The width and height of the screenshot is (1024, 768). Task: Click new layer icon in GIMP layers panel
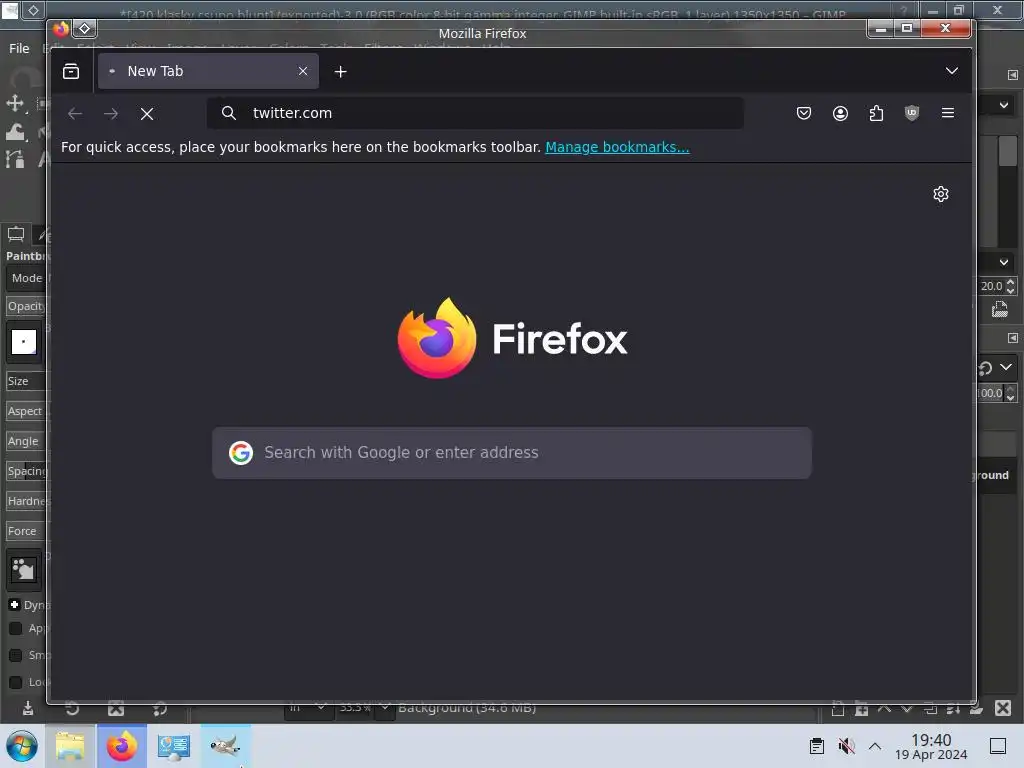pyautogui.click(x=839, y=709)
